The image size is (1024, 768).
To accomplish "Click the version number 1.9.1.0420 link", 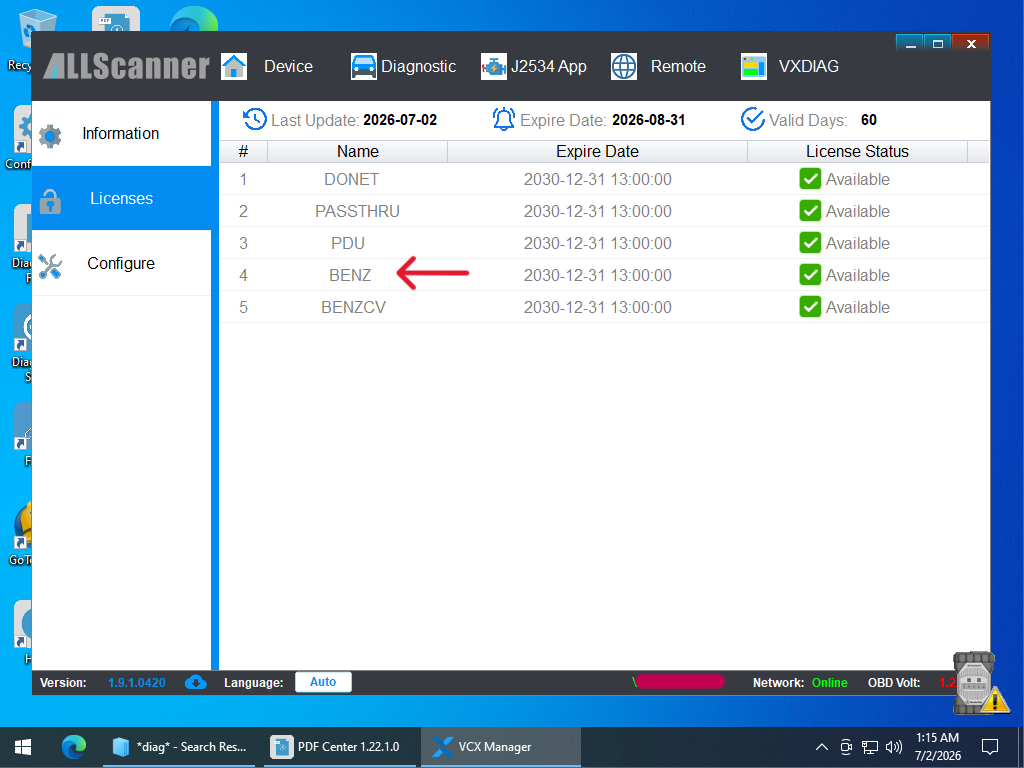I will click(x=136, y=683).
